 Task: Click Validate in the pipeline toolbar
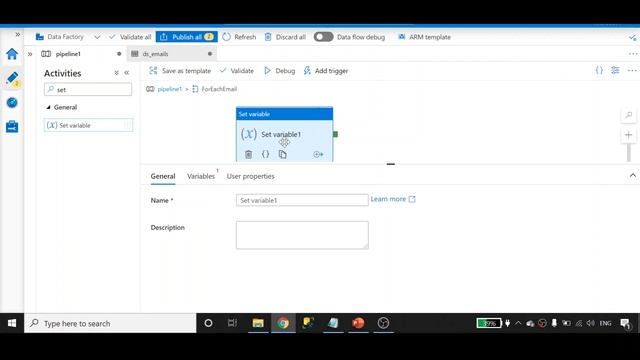[237, 71]
